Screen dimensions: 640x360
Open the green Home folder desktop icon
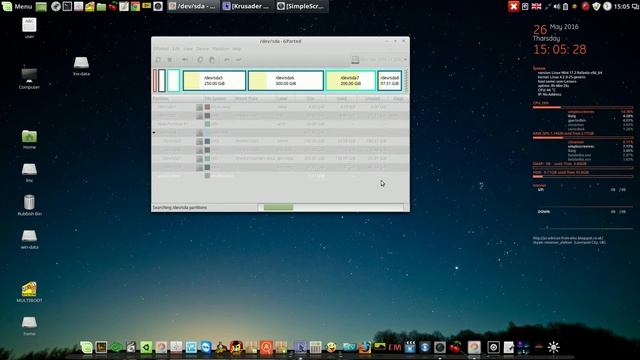point(29,139)
